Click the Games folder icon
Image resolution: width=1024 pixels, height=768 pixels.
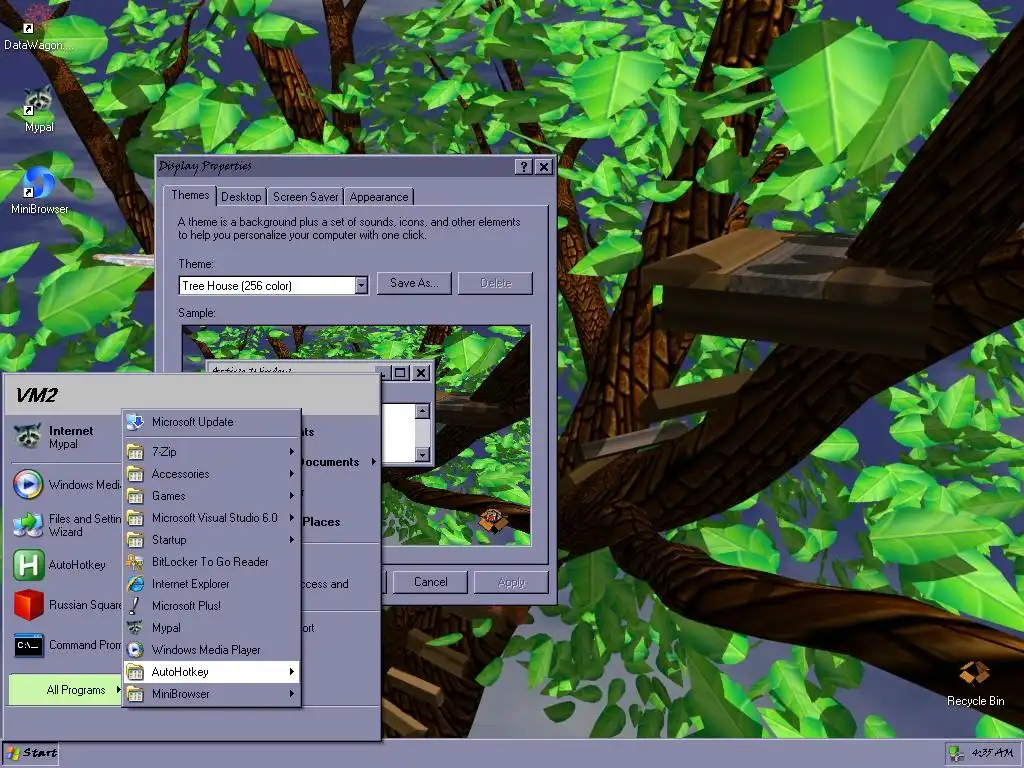pyautogui.click(x=135, y=496)
